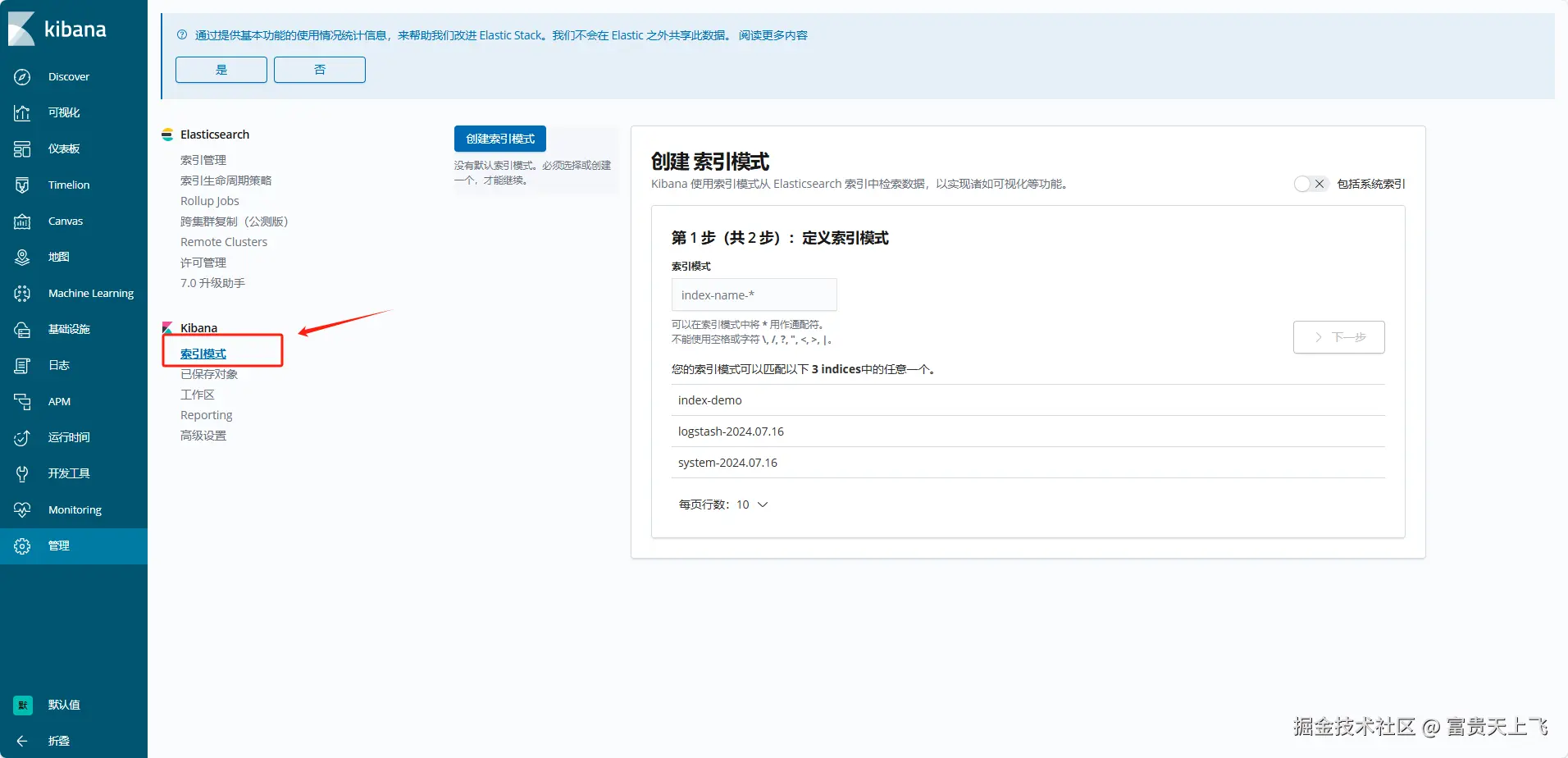Open the 可视化 chart icon
This screenshot has width=1568, height=758.
point(22,112)
